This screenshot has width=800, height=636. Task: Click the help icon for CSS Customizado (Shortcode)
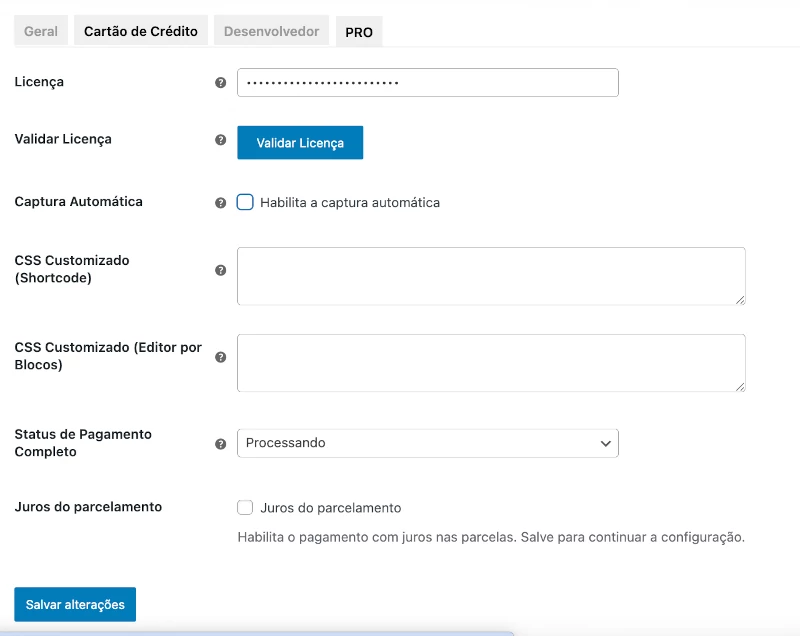[221, 270]
